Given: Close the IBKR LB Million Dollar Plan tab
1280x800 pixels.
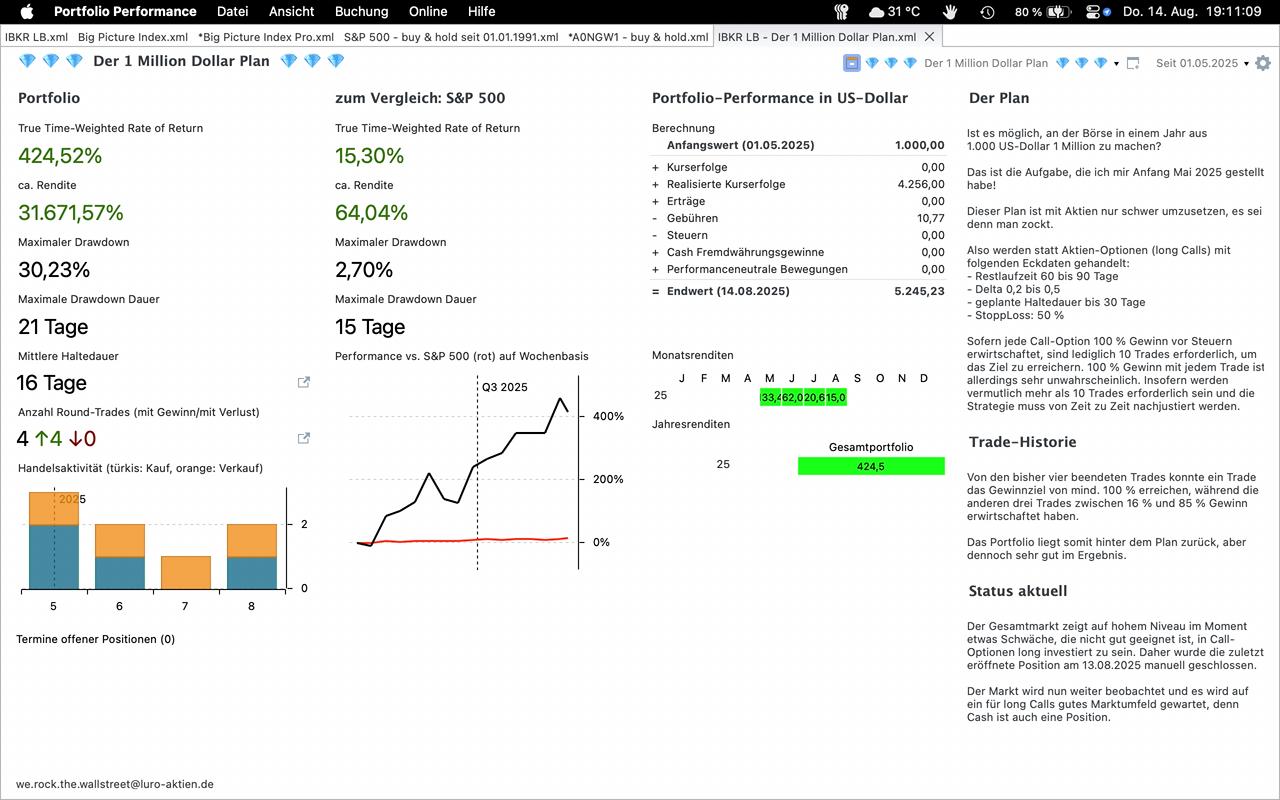Looking at the screenshot, I should (x=929, y=36).
